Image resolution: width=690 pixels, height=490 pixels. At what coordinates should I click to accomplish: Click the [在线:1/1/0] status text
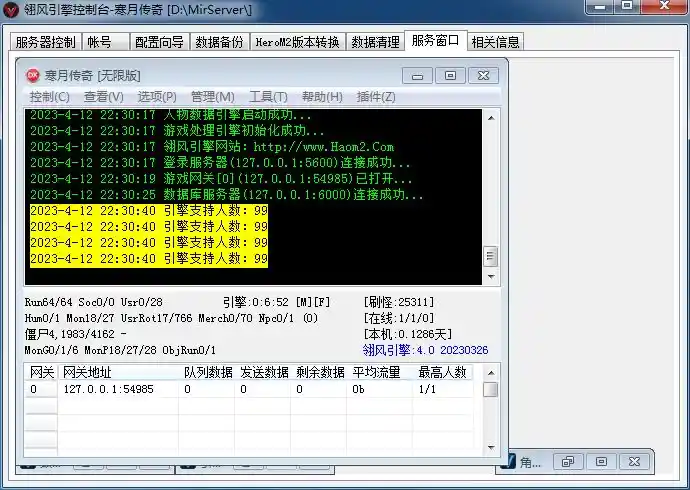pos(399,318)
